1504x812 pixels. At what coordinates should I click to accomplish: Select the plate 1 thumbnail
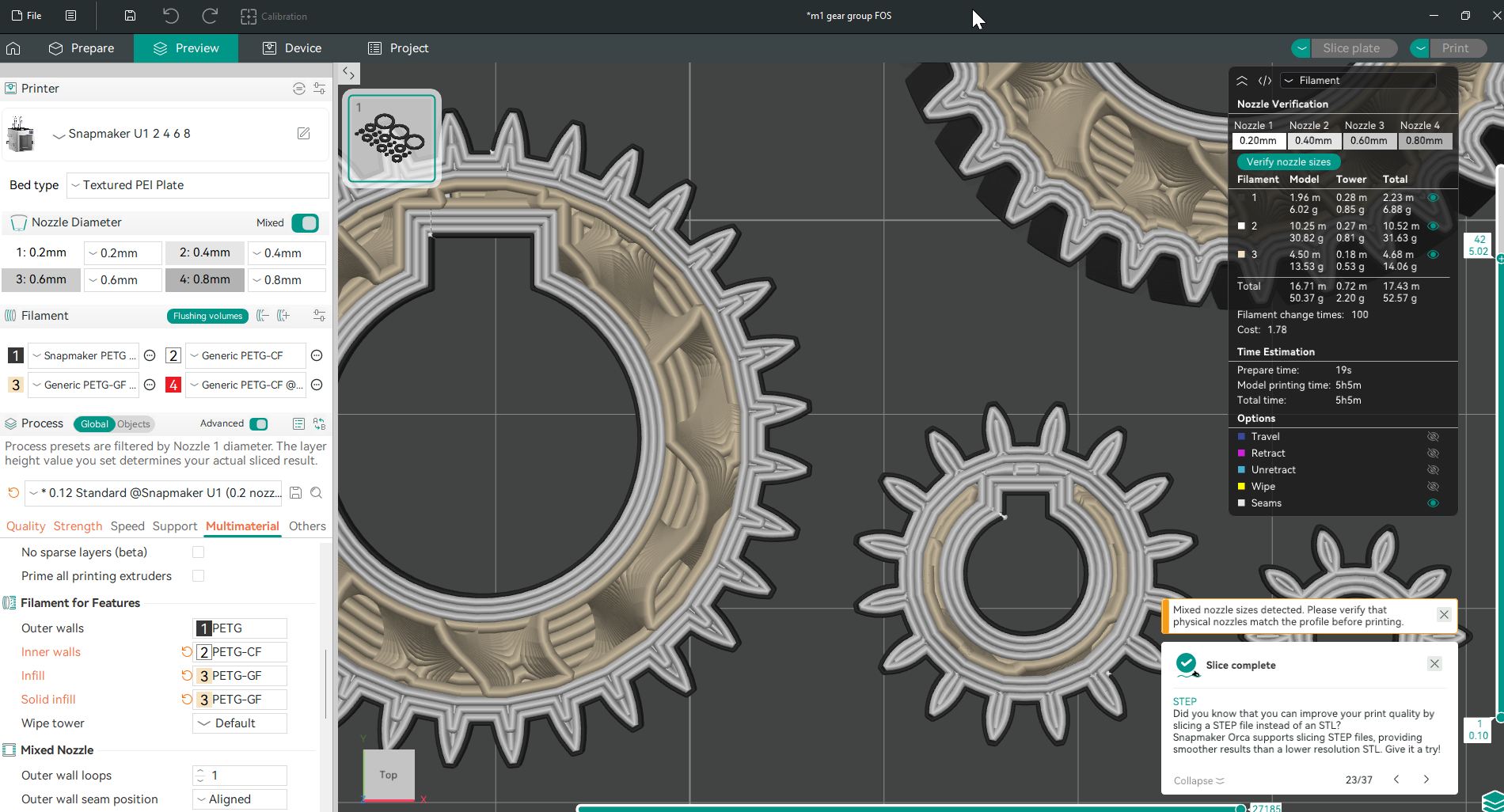pos(392,138)
